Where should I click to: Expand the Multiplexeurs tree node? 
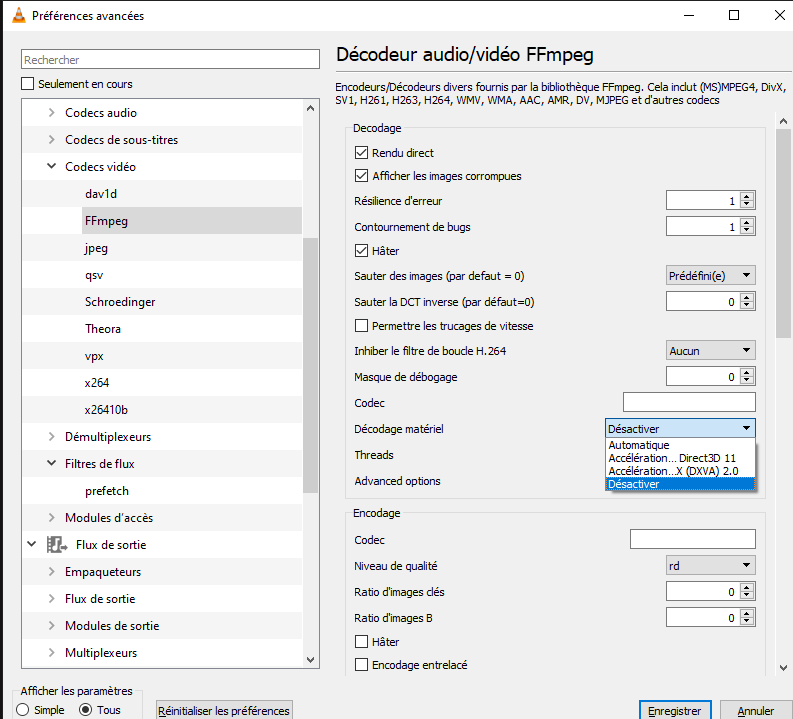(x=51, y=652)
